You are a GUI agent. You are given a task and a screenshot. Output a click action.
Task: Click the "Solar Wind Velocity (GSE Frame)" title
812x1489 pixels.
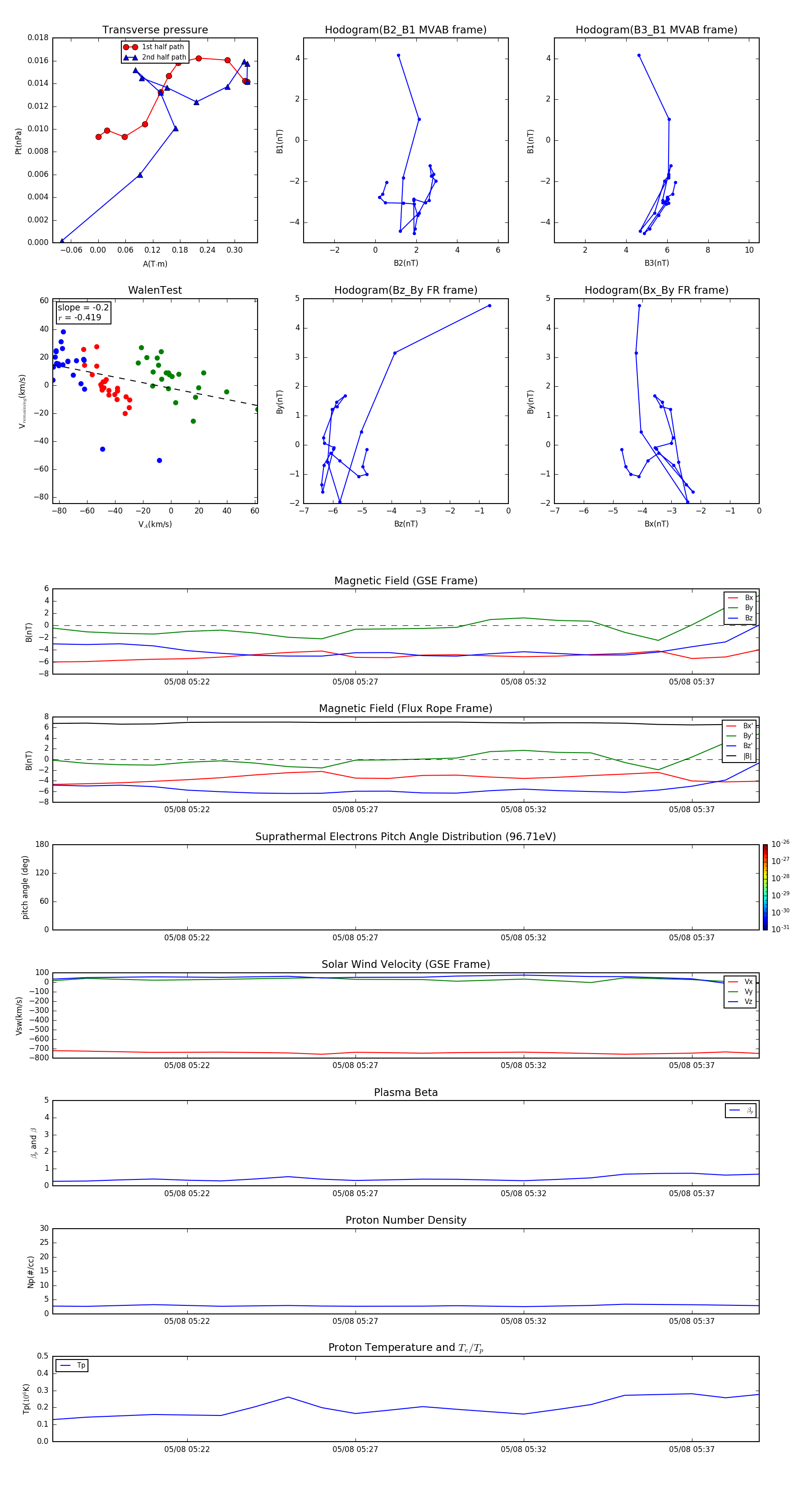point(406,964)
